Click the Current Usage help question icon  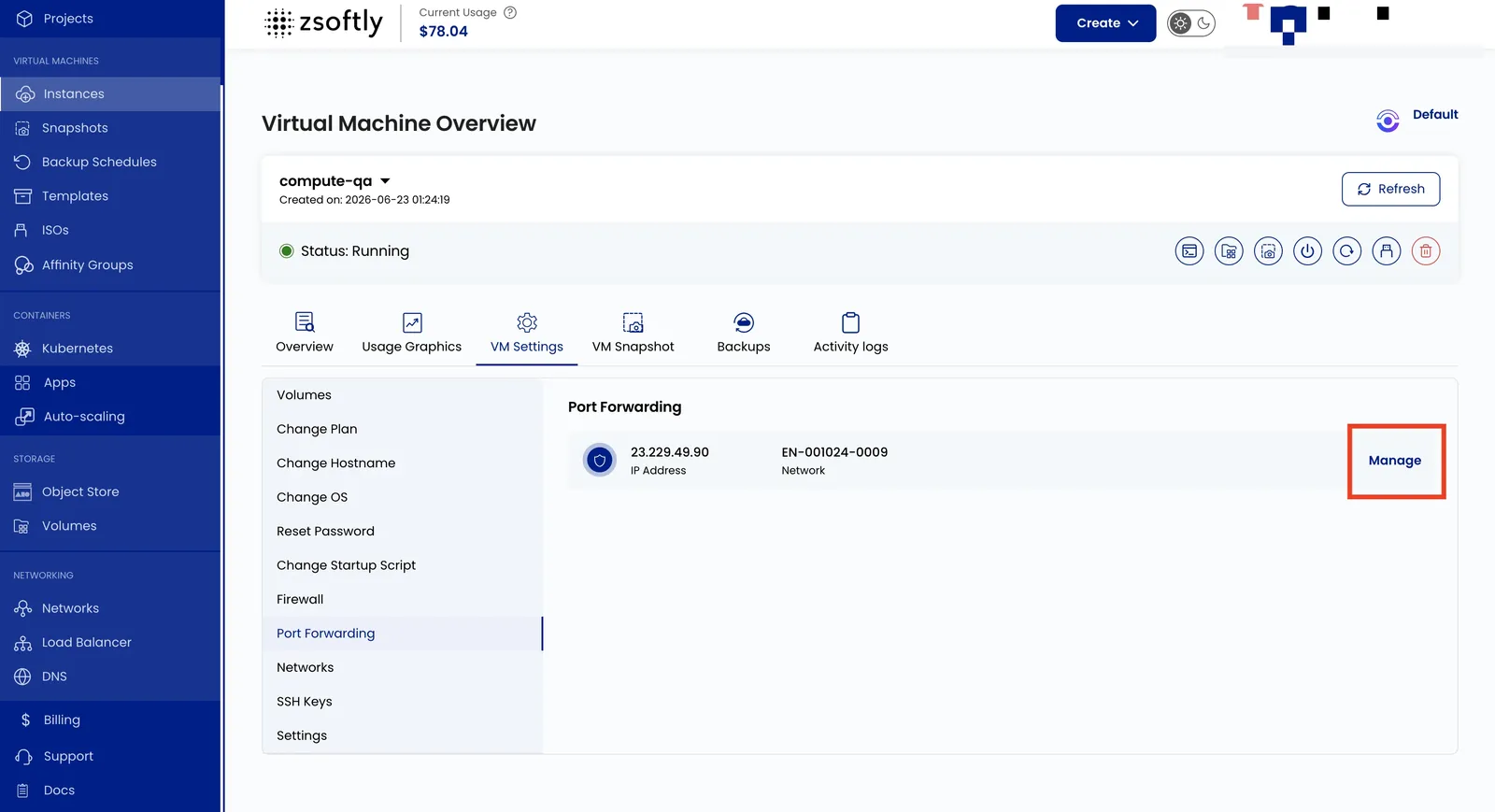pos(510,12)
